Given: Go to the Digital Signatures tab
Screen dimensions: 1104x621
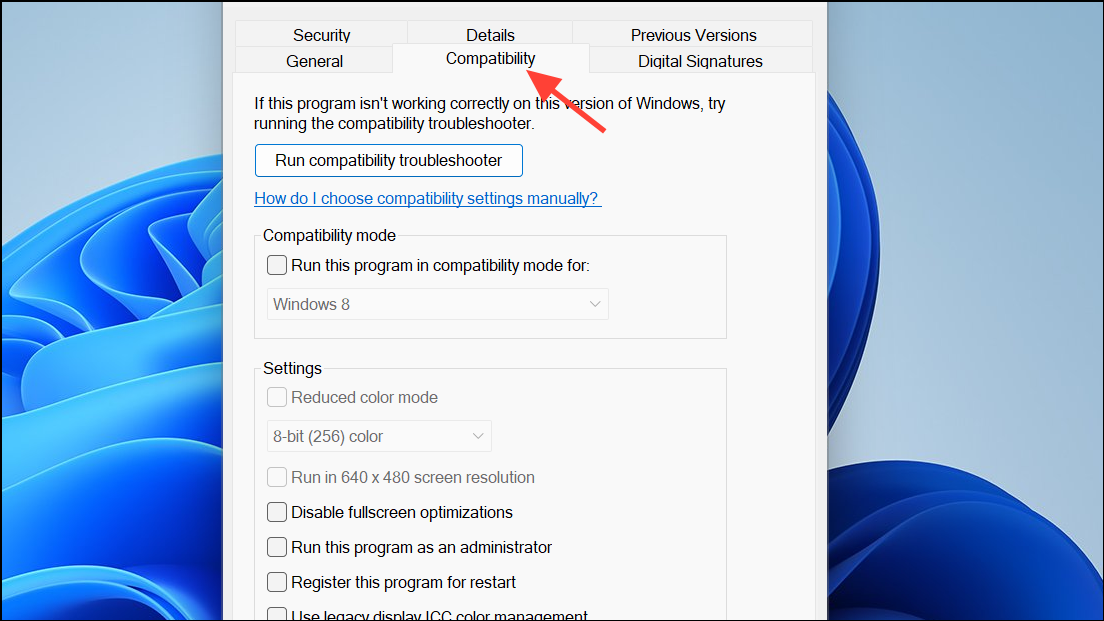Looking at the screenshot, I should pyautogui.click(x=700, y=61).
